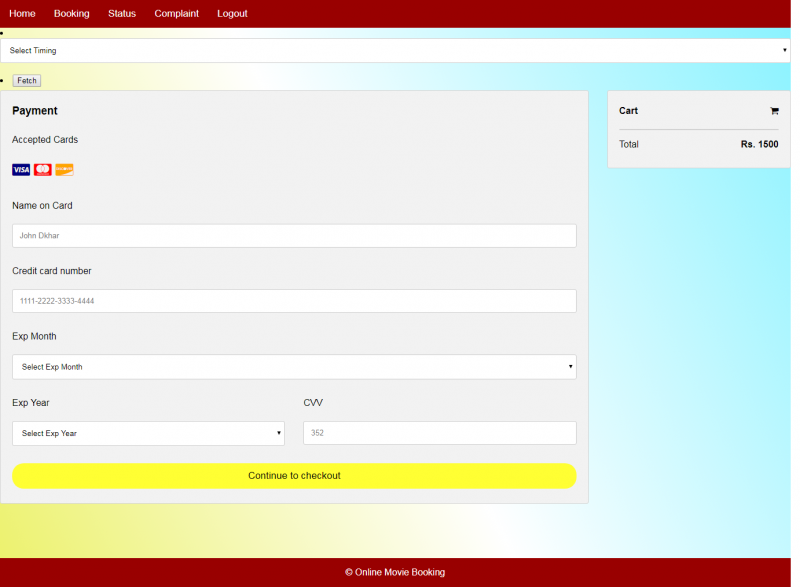This screenshot has height=587, width=800.
Task: Focus the Name on Card field
Action: [x=294, y=236]
